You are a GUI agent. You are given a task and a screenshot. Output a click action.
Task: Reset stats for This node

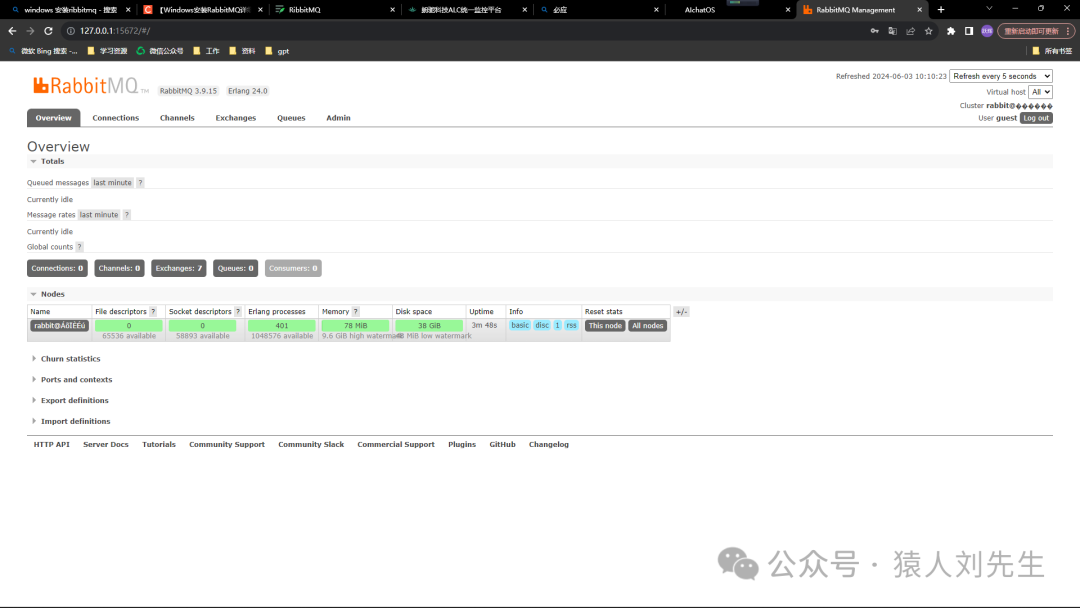click(x=605, y=326)
